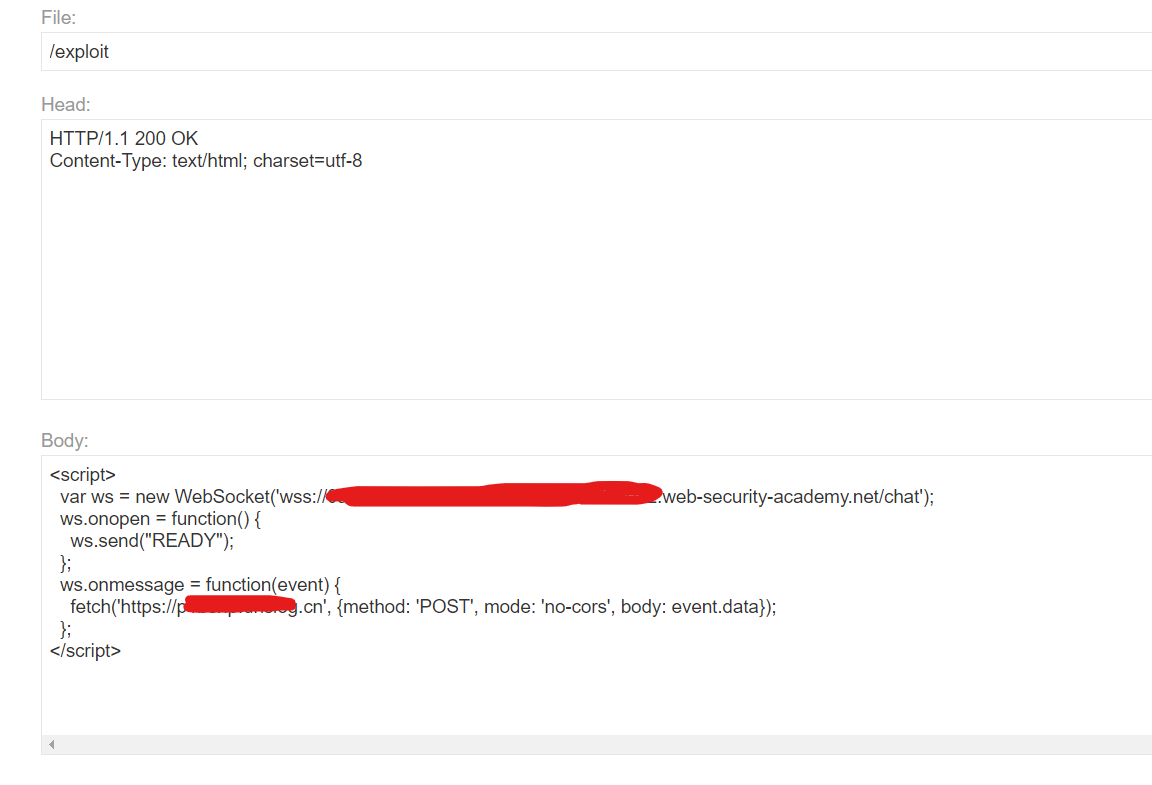
Task: Click the 'HTTP/1.1 200 OK' line
Action: pyautogui.click(x=123, y=138)
